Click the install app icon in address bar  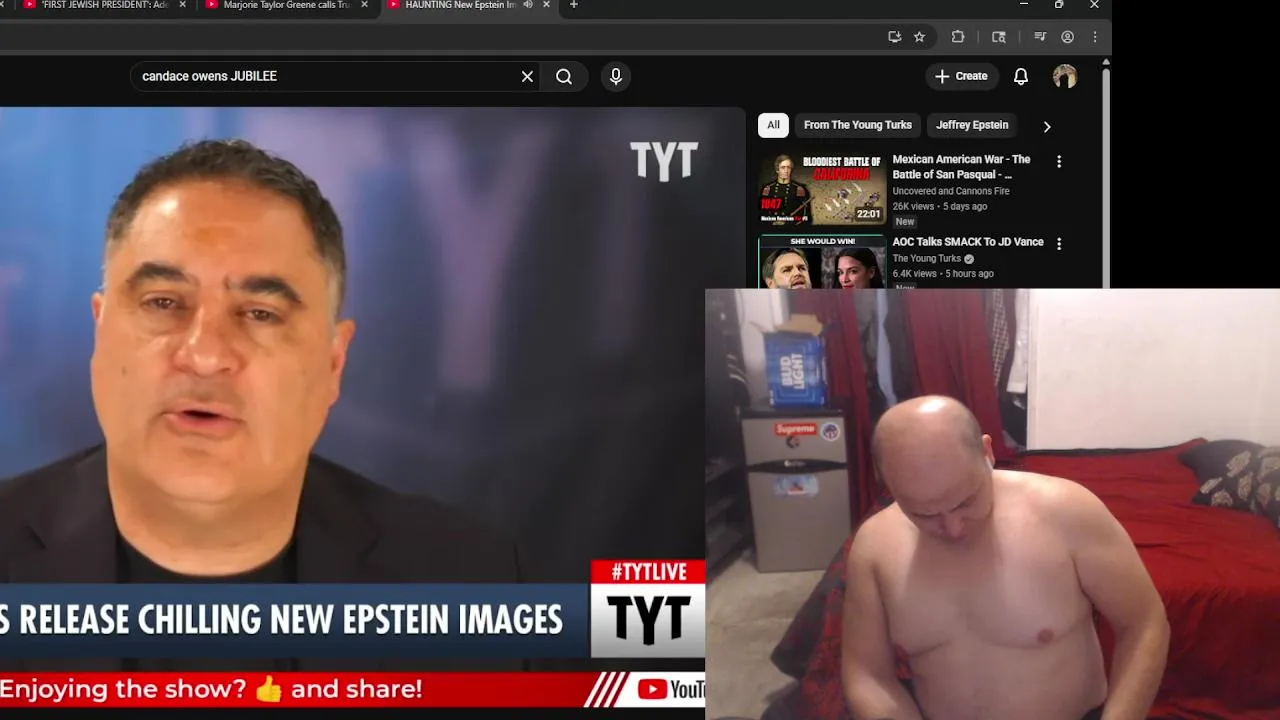click(x=894, y=37)
